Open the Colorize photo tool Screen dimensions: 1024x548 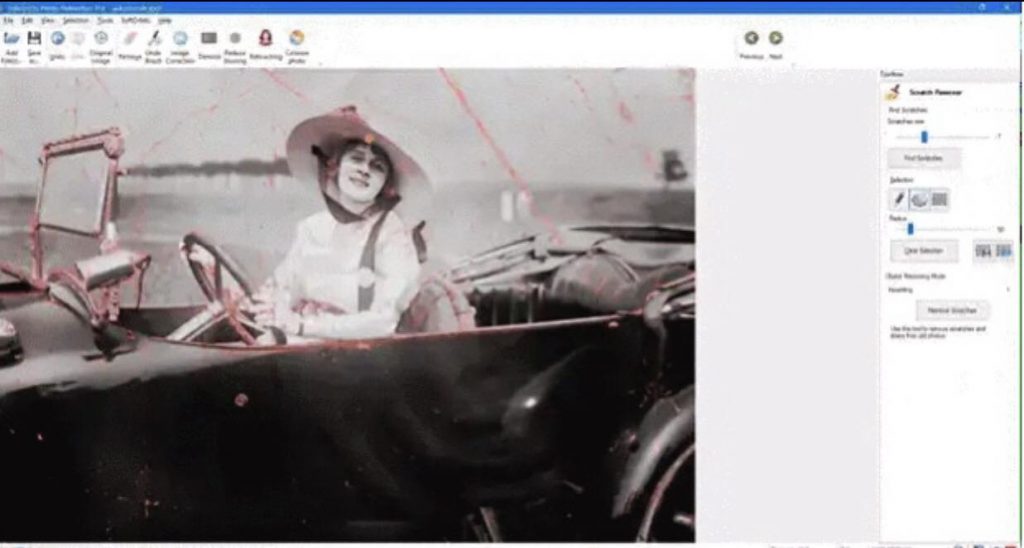tap(297, 43)
